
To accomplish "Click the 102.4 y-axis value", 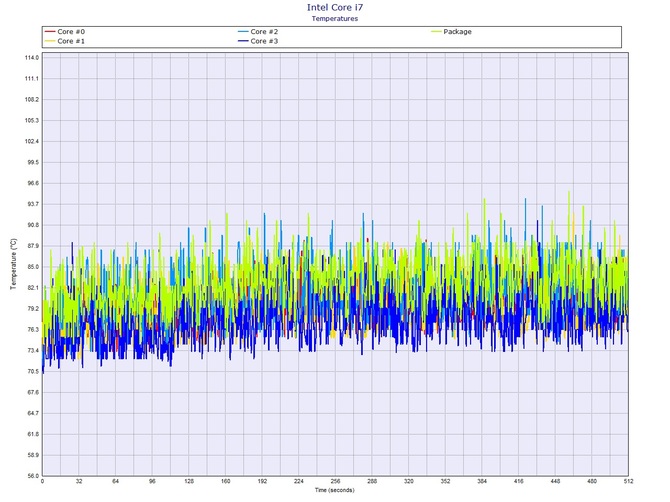I will click(32, 141).
